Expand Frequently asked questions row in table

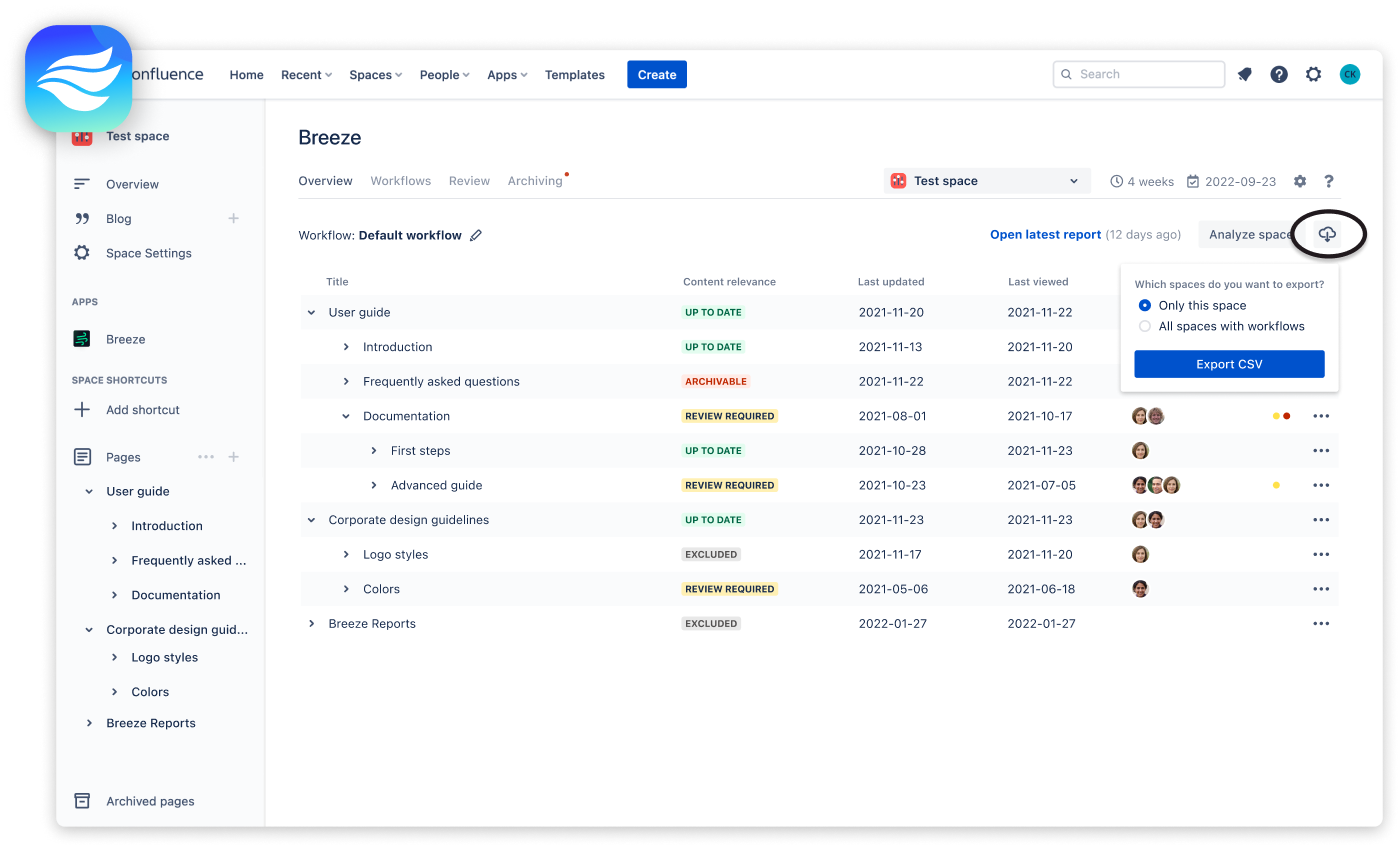[x=346, y=382]
